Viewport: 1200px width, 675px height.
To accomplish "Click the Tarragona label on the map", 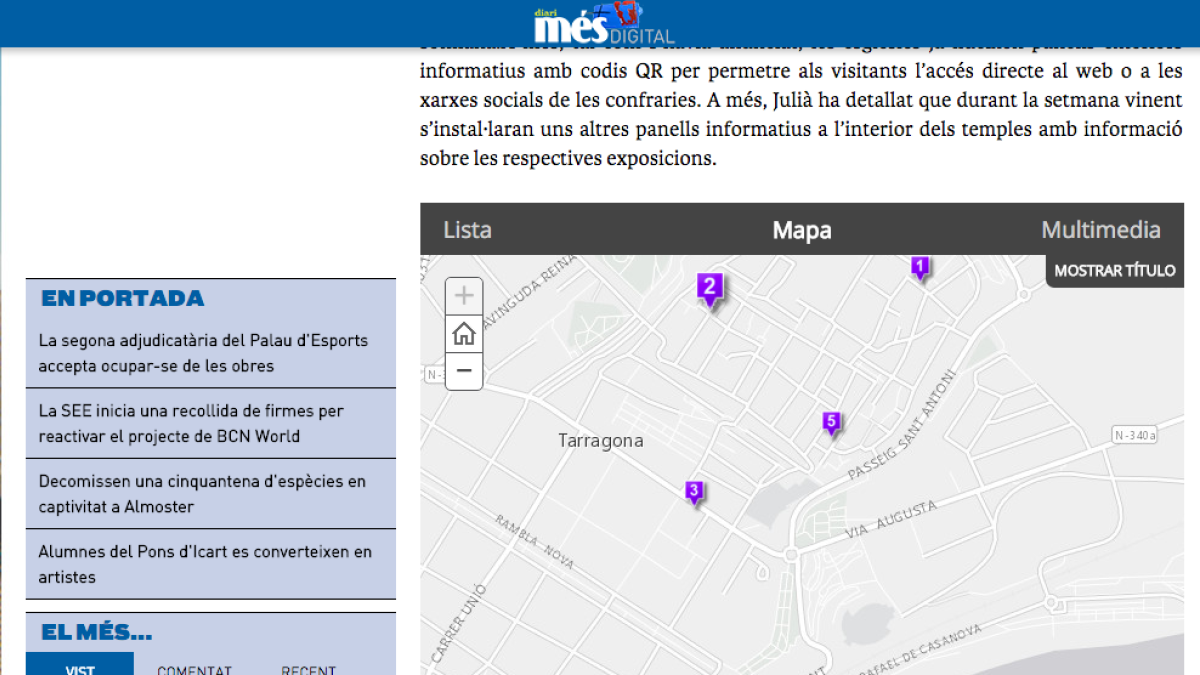I will click(601, 440).
